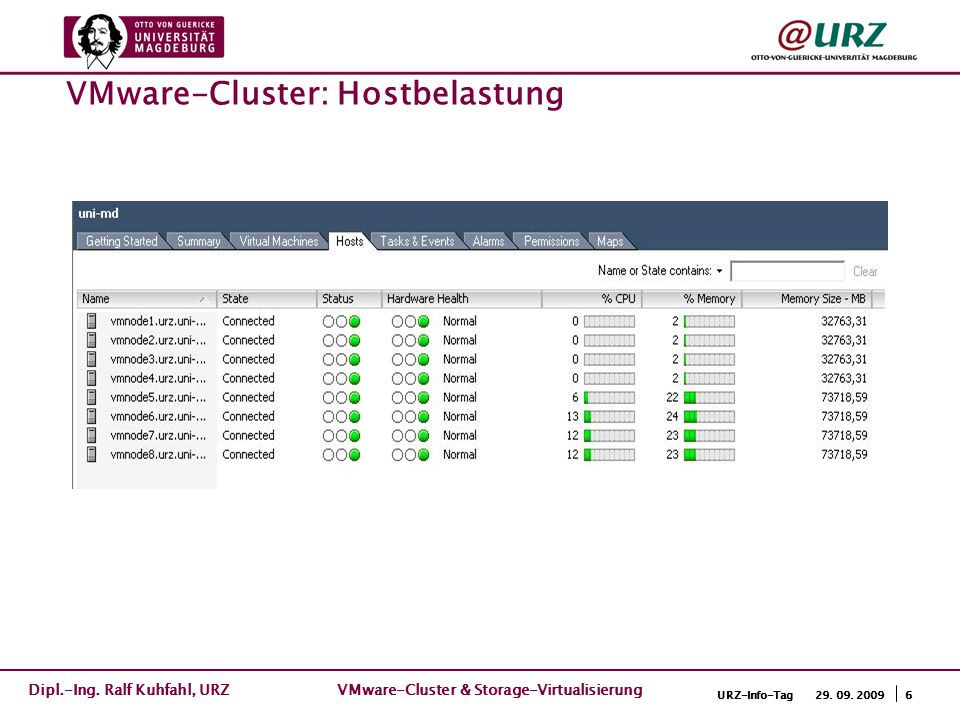The height and width of the screenshot is (720, 960).
Task: Select the vmnode1.urz.uni-... host name
Action: coord(158,321)
